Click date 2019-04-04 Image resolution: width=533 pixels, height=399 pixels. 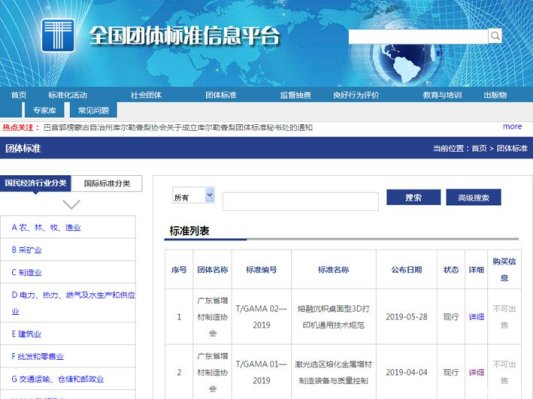(x=407, y=372)
